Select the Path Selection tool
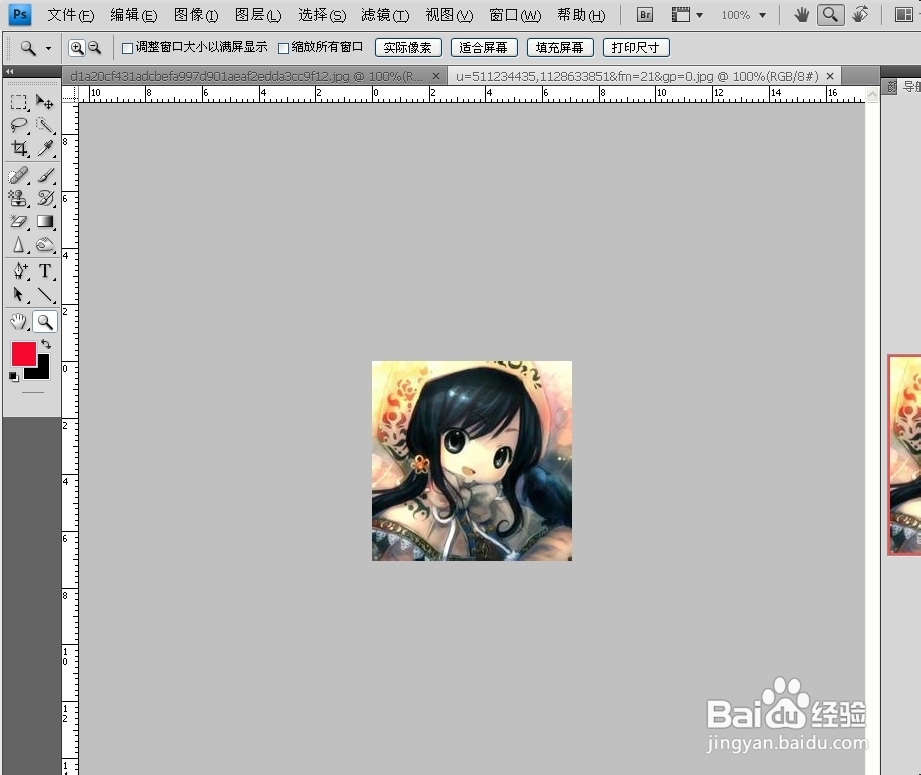This screenshot has width=921, height=775. [x=18, y=294]
